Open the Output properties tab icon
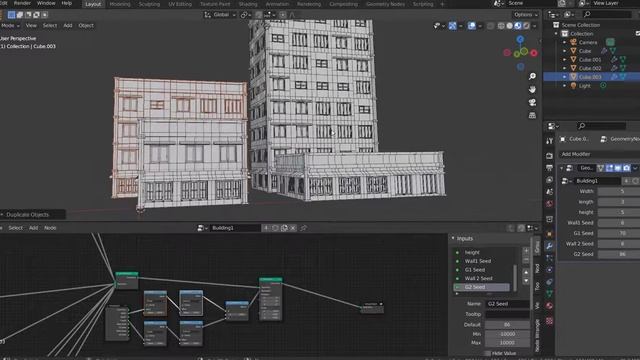This screenshot has height=360, width=640. pyautogui.click(x=549, y=168)
